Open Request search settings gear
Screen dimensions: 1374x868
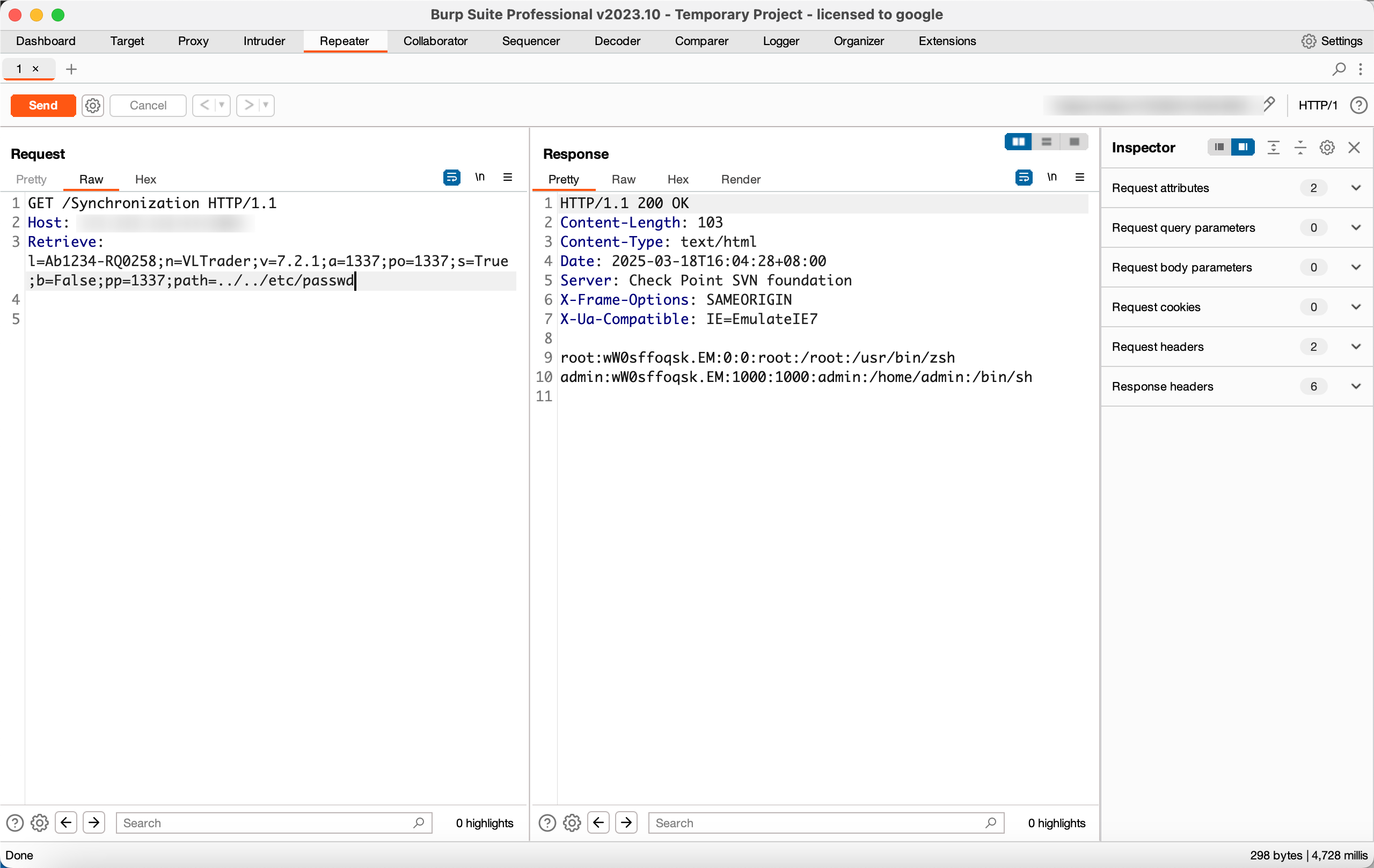(x=39, y=823)
